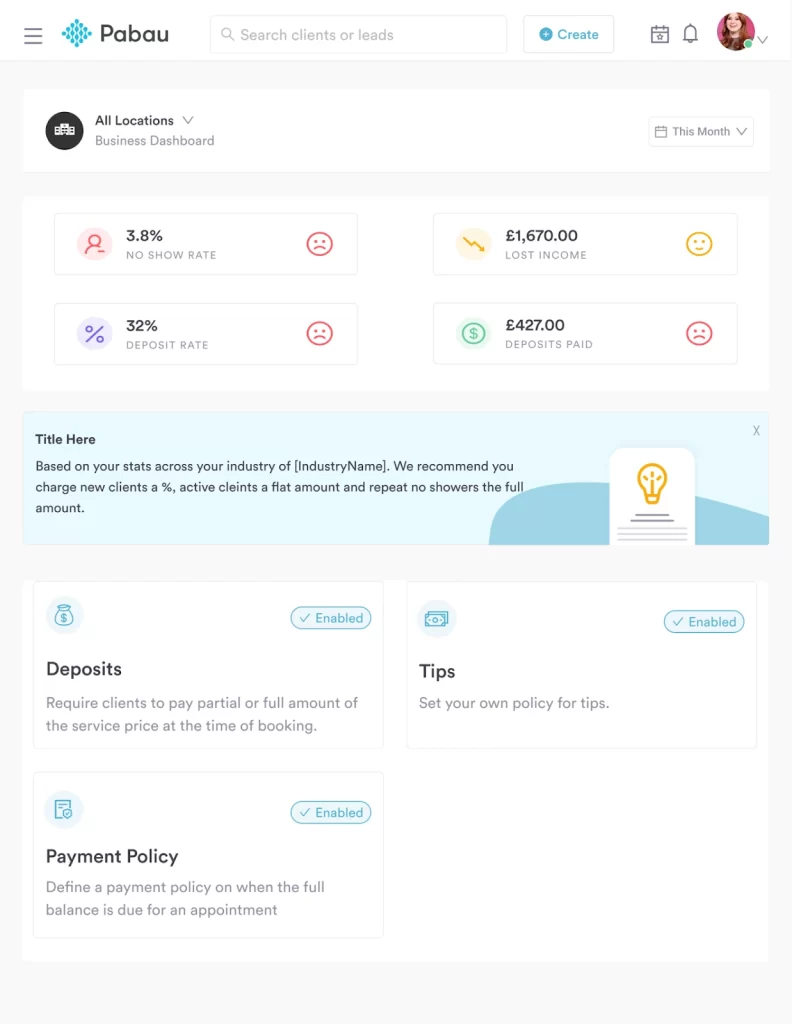
Task: Toggle the Enabled badge on Payment Policy
Action: tap(331, 813)
